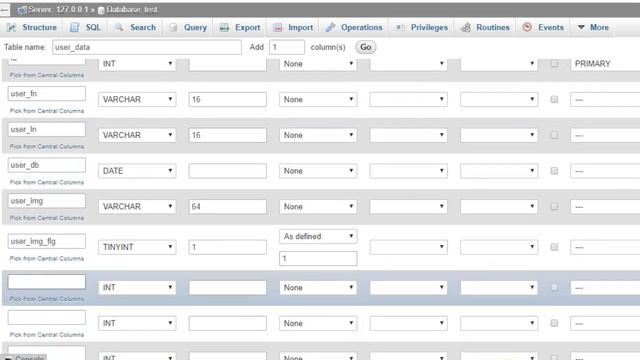Click the Import tab icon
Screen dimensions: 640x360
[x=278, y=27]
